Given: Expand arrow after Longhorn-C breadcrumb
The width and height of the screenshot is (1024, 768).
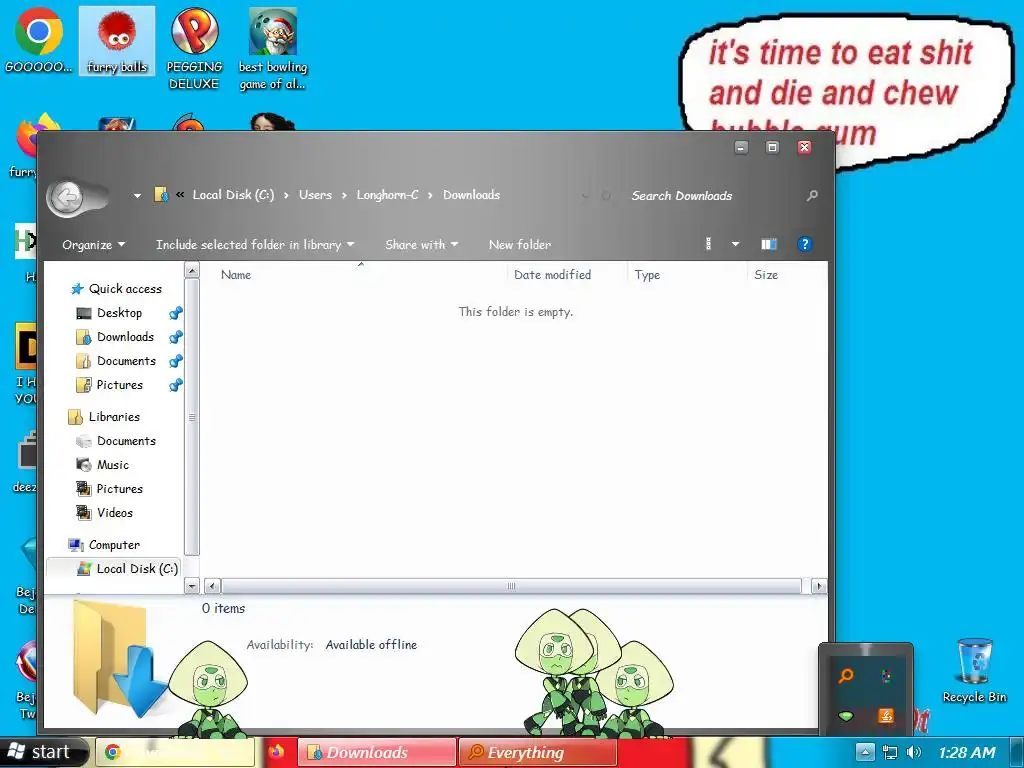Looking at the screenshot, I should point(430,195).
